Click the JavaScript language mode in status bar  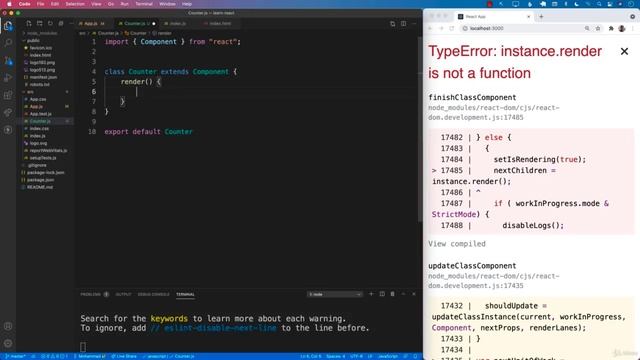coord(388,356)
